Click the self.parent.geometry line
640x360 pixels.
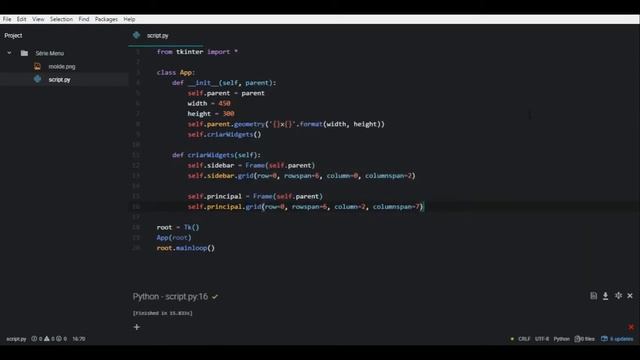286,124
